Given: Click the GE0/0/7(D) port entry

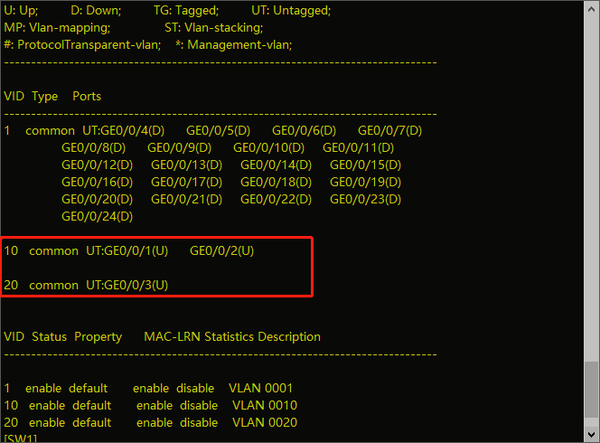Looking at the screenshot, I should 390,131.
